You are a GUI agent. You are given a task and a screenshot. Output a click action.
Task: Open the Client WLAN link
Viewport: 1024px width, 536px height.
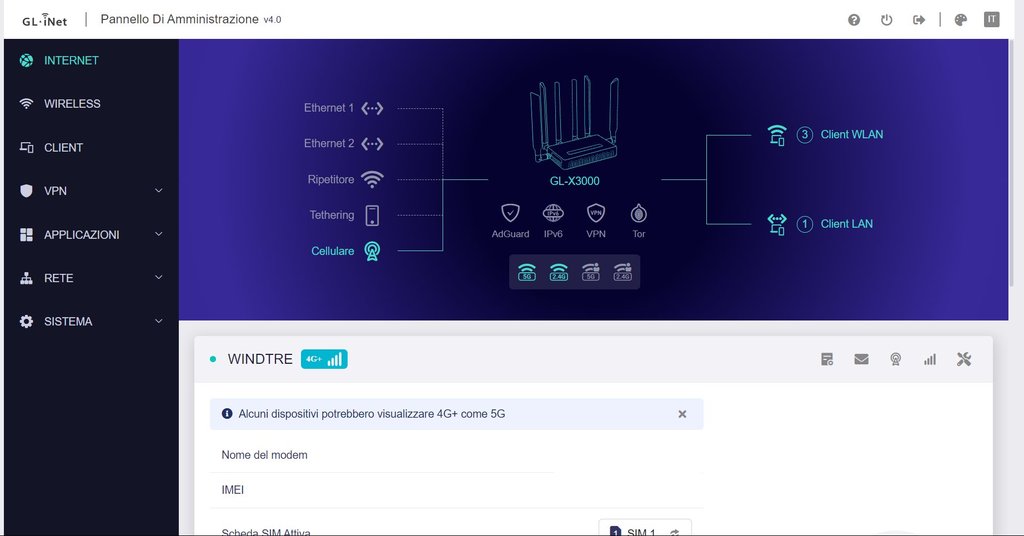click(852, 134)
